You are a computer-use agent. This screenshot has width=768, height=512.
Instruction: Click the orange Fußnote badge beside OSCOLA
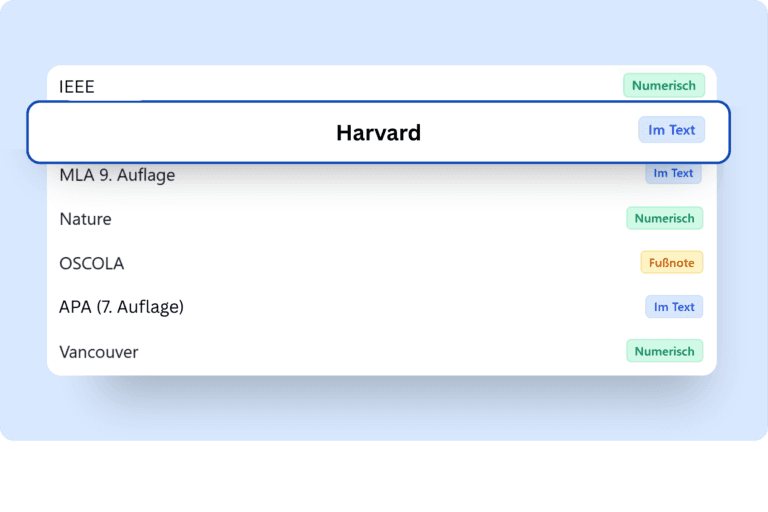tap(672, 262)
